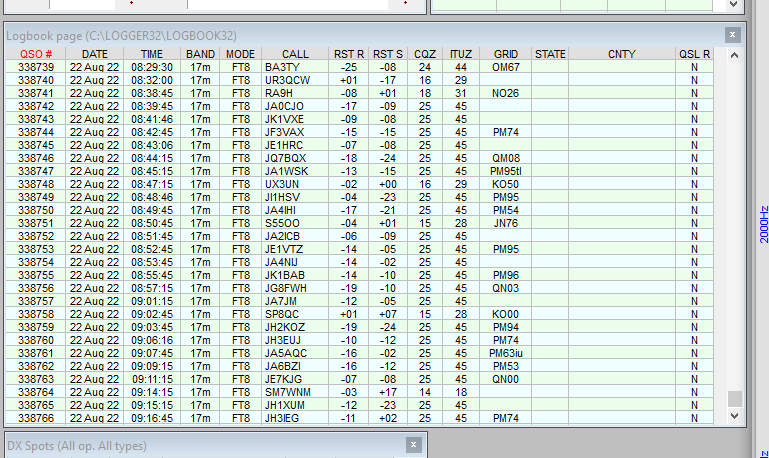Viewport: 769px width, 458px height.
Task: Click grid OM67 cell
Action: tap(506, 67)
